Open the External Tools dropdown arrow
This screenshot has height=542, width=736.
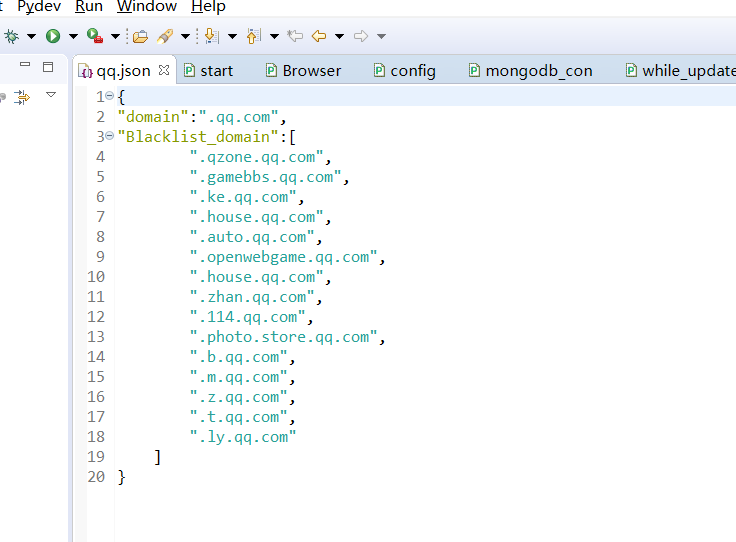115,36
